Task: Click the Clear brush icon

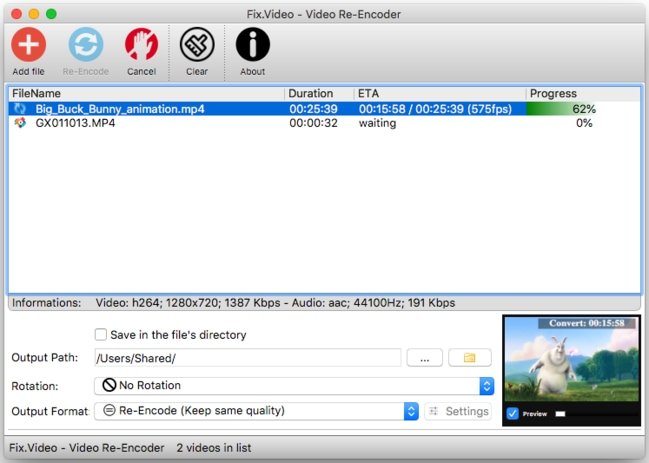Action: (197, 44)
